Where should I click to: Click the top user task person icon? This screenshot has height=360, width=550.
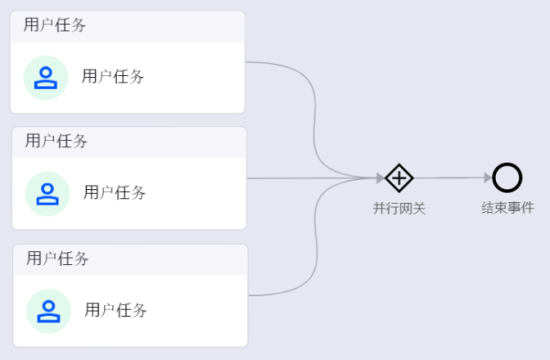(x=46, y=78)
